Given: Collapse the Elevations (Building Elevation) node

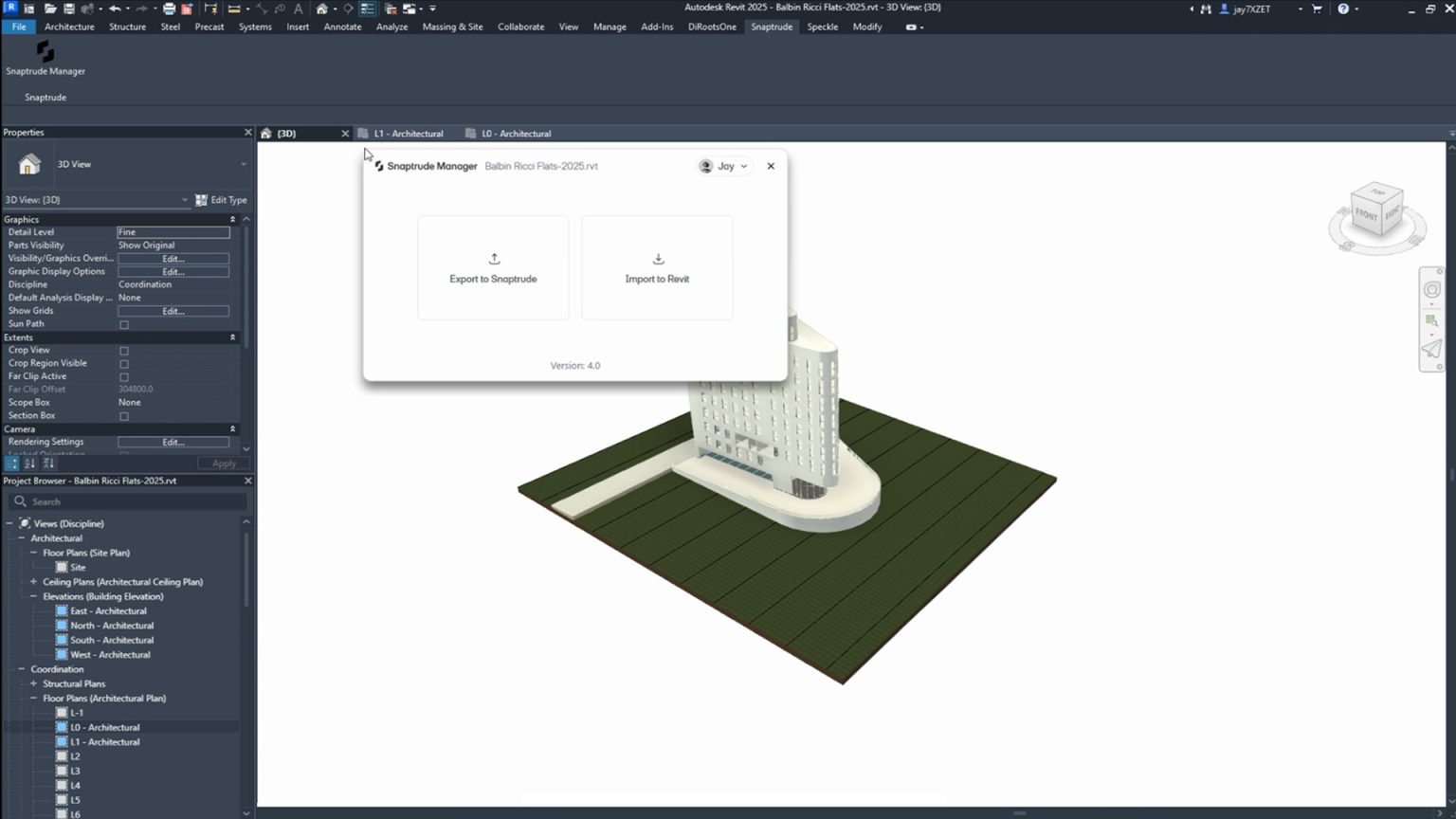Looking at the screenshot, I should click(33, 596).
